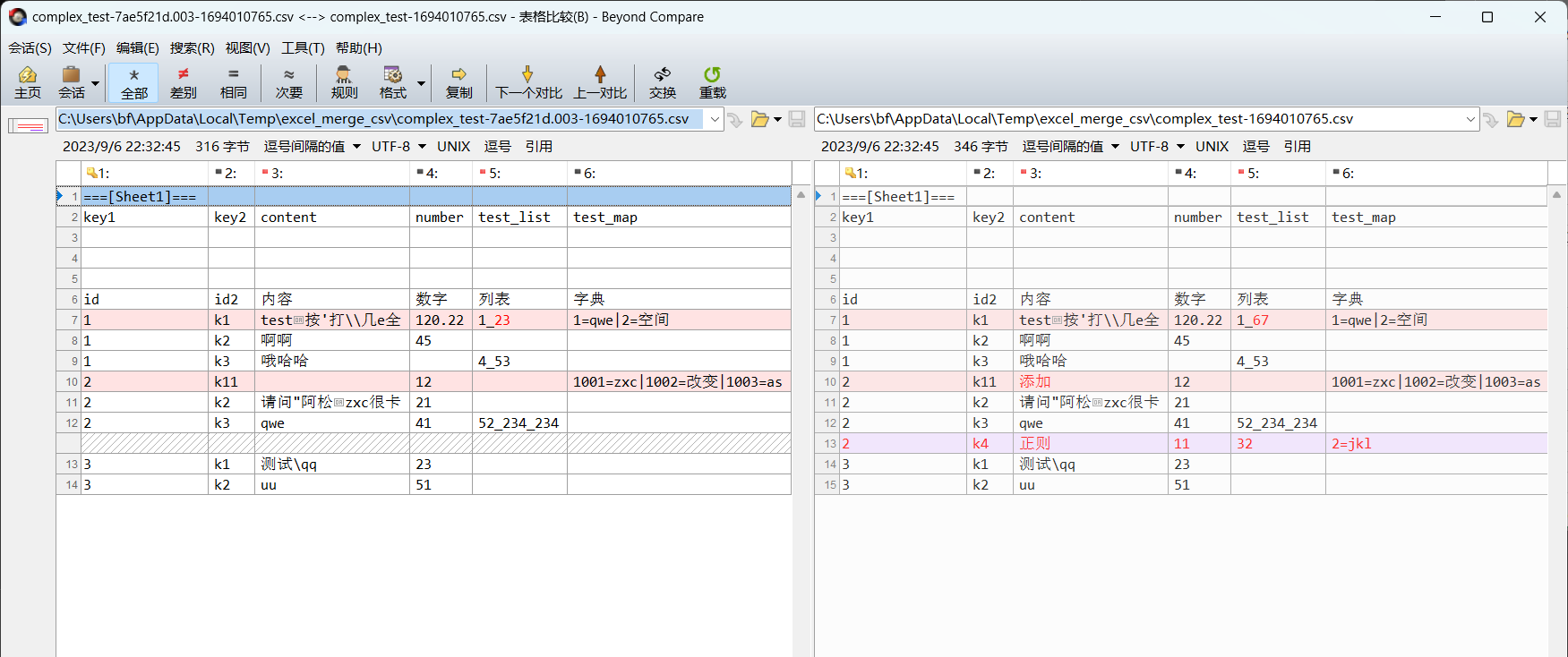
Task: Open the 编辑(E) menu
Action: click(138, 48)
